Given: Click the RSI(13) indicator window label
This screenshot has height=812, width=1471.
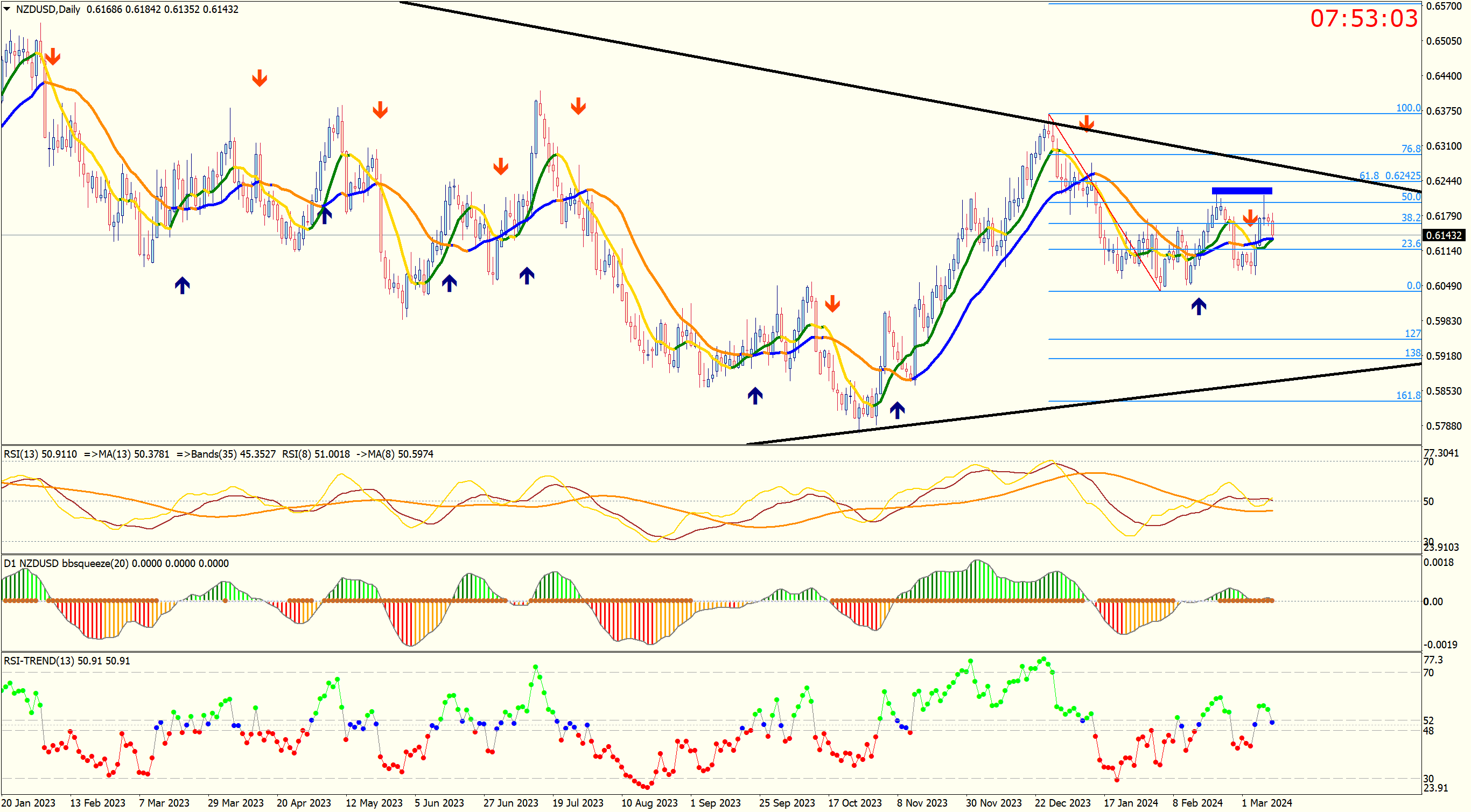Looking at the screenshot, I should 40,454.
